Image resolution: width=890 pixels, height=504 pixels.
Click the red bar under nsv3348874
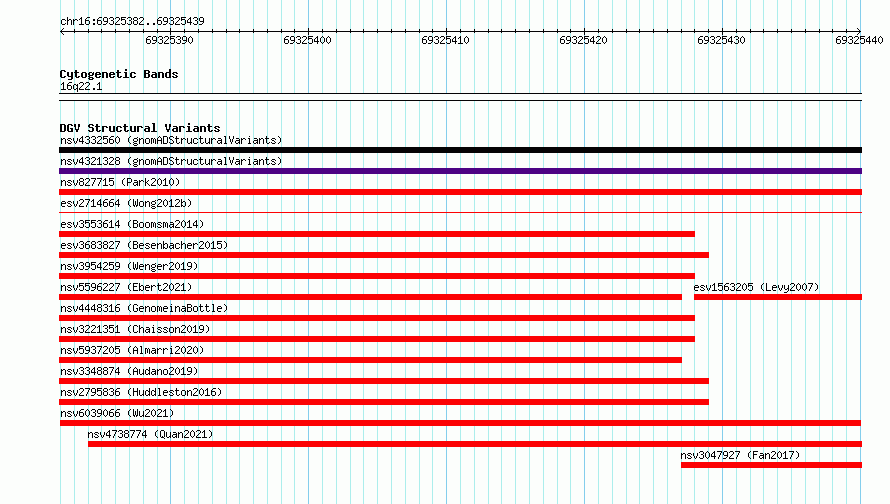pyautogui.click(x=384, y=381)
